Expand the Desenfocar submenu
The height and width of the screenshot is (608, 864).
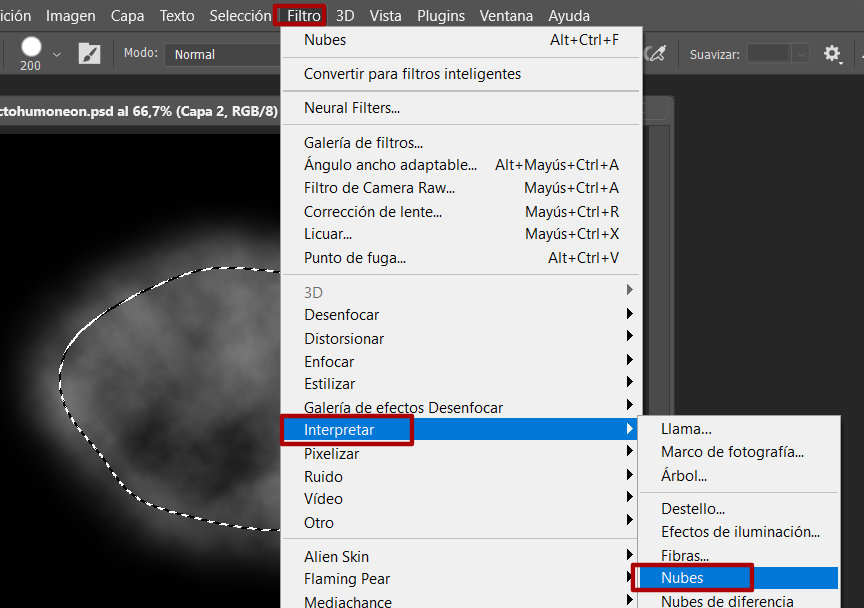[343, 315]
